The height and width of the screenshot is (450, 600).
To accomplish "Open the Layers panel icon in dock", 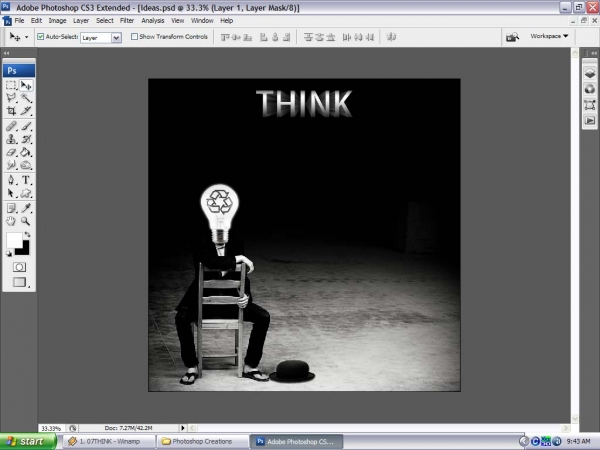I will (590, 73).
